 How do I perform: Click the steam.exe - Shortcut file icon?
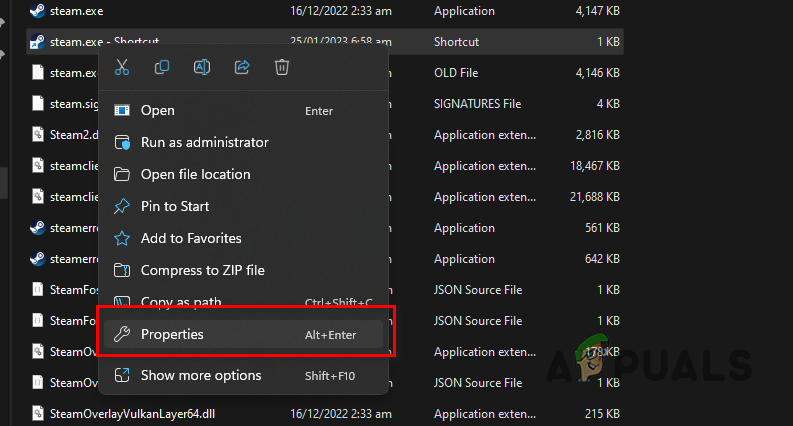point(37,41)
